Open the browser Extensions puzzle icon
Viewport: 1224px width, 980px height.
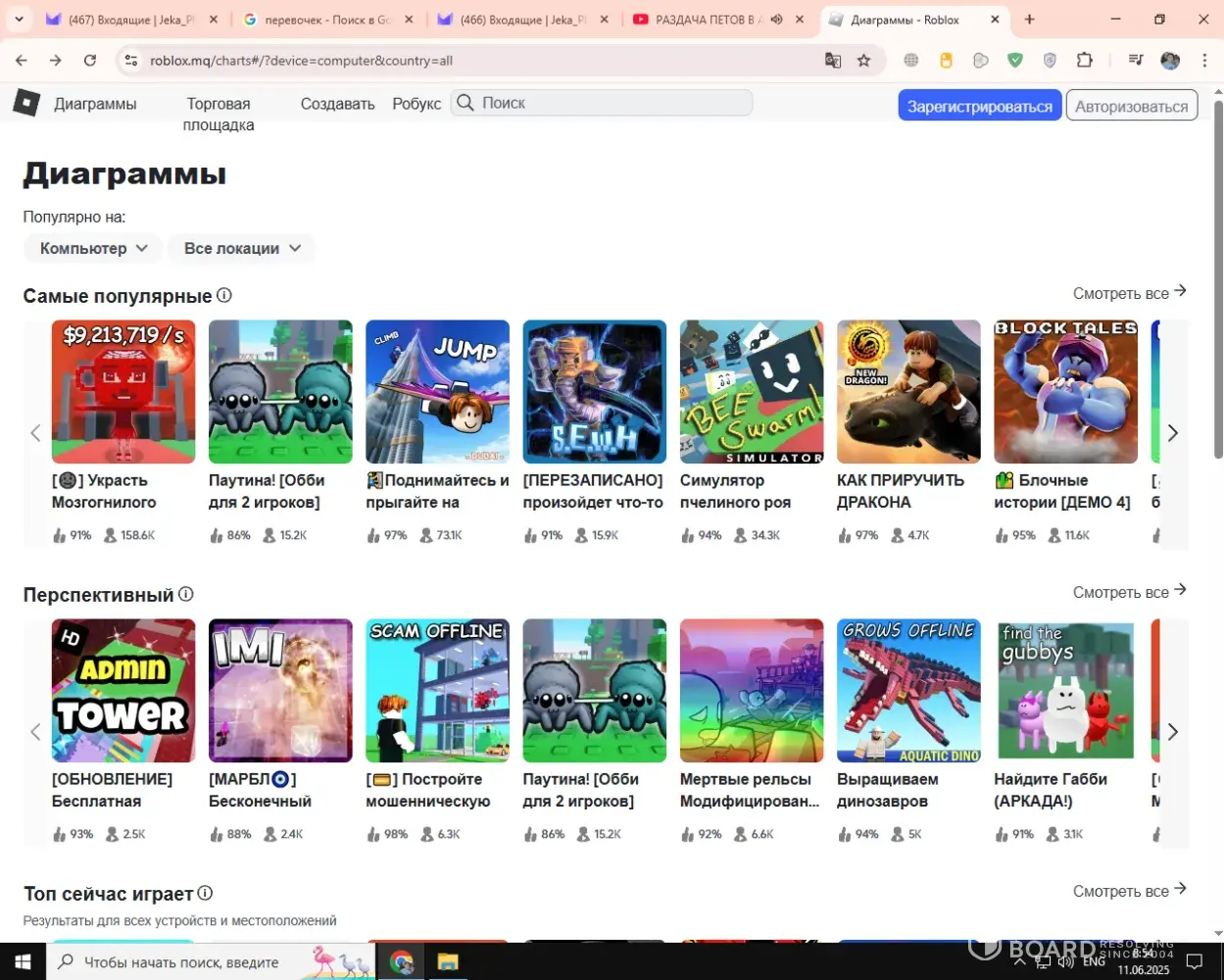point(1084,61)
